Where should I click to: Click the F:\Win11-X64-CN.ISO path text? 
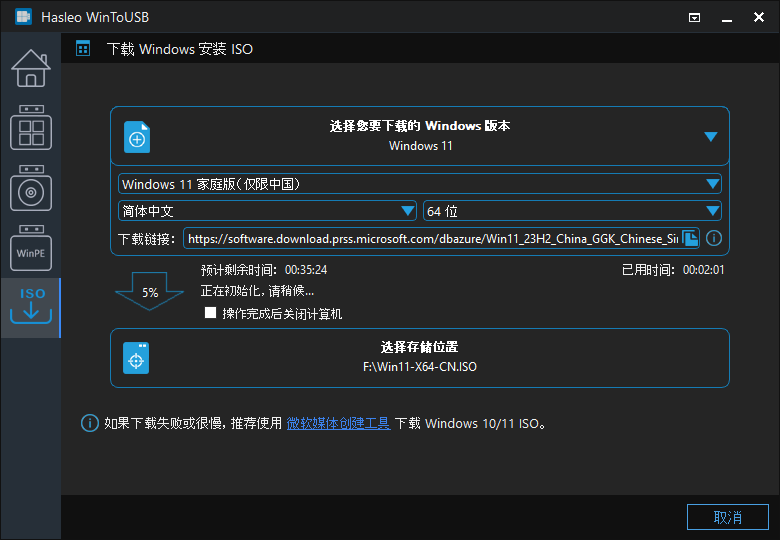click(x=420, y=367)
